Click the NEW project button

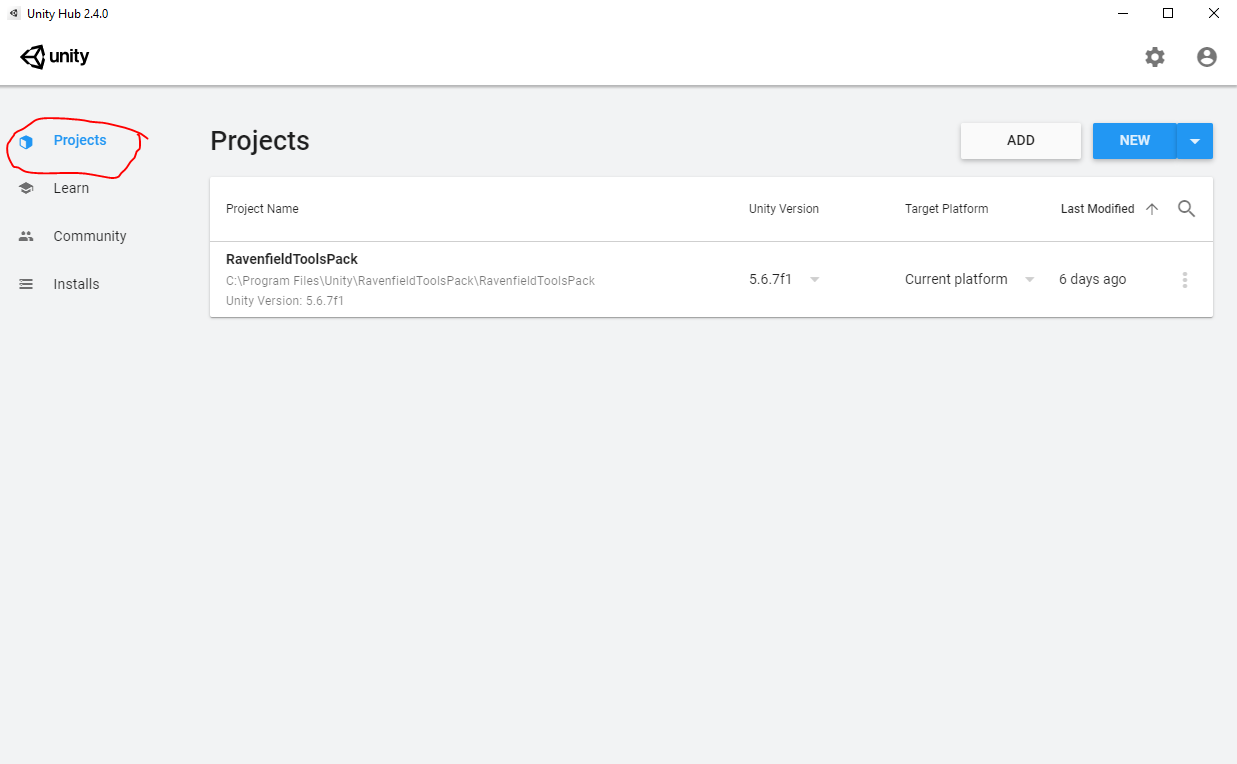point(1134,141)
